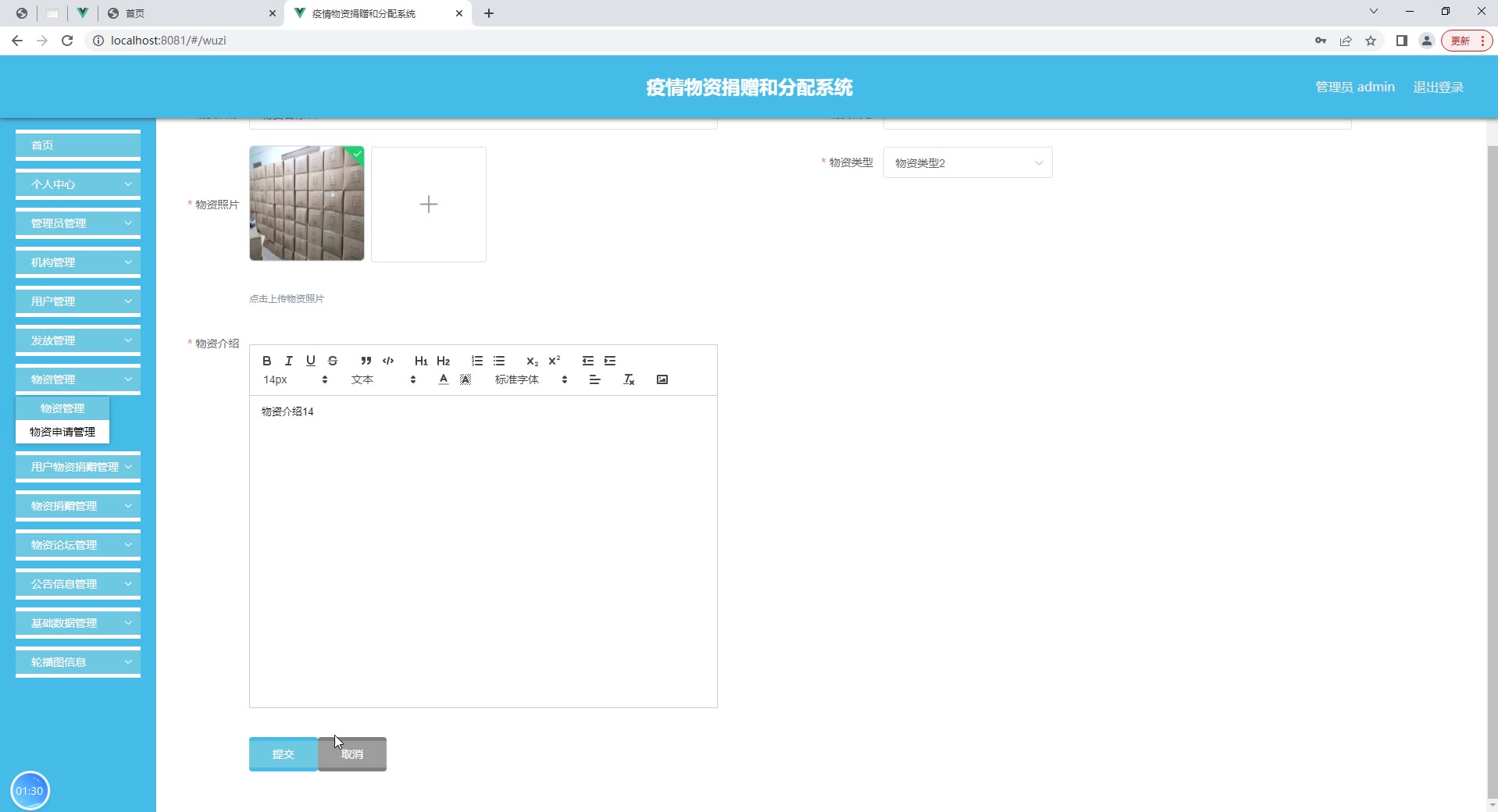The width and height of the screenshot is (1498, 812).
Task: Open 标准字体 font family dropdown
Action: coord(531,379)
